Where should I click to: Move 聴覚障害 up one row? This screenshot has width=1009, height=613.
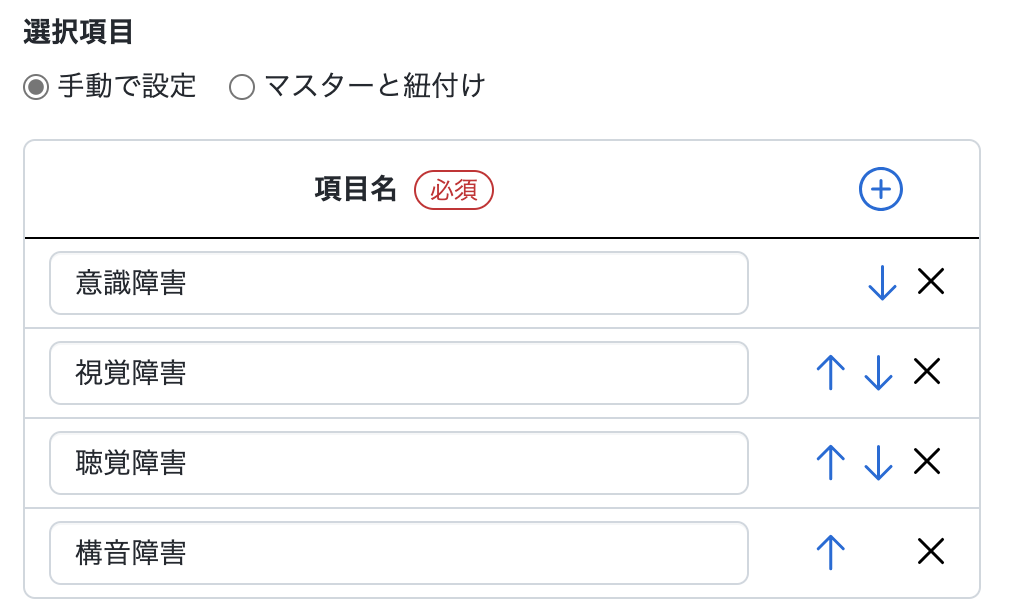(x=830, y=463)
